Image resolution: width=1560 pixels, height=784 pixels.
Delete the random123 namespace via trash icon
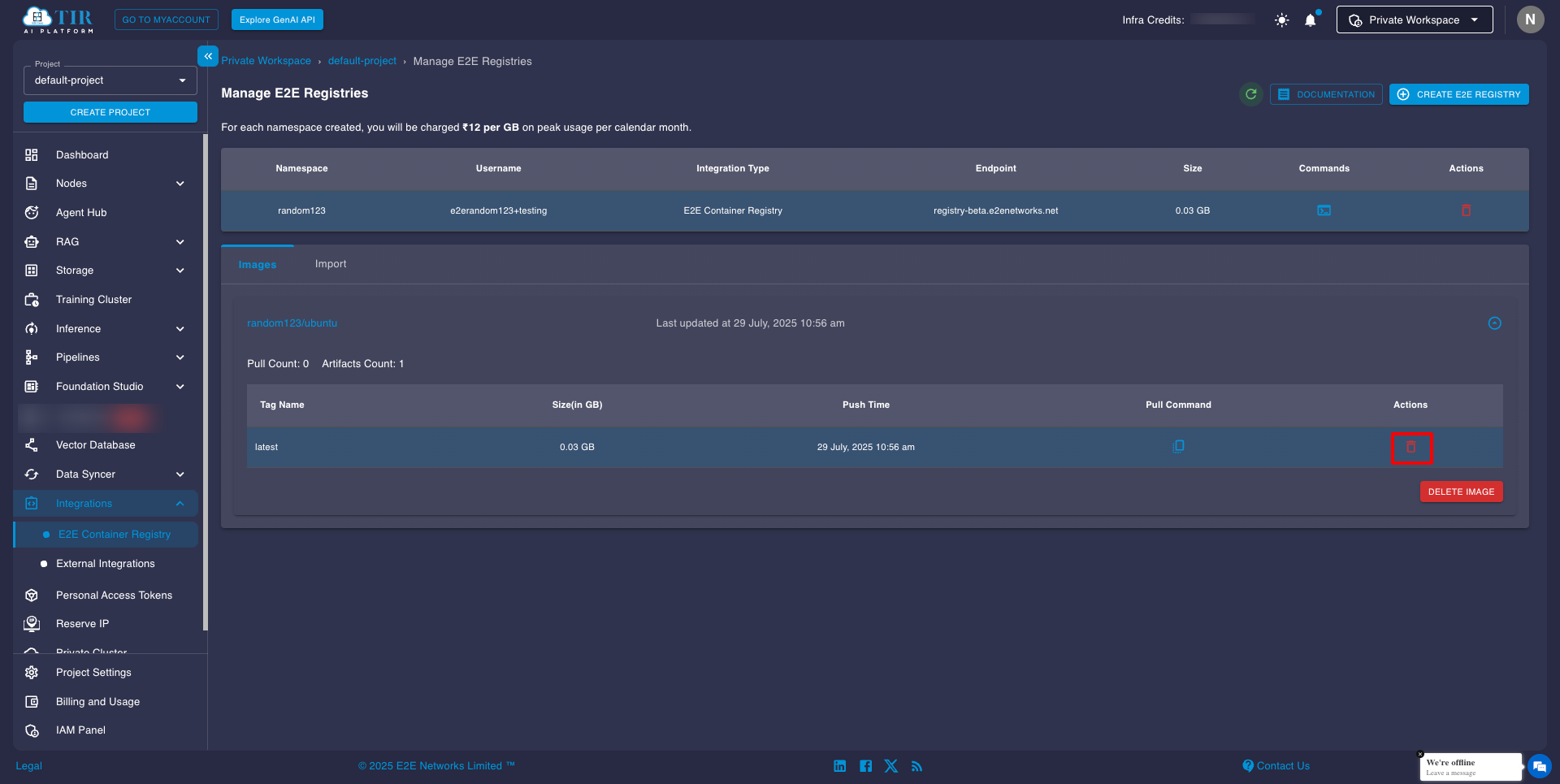1466,210
